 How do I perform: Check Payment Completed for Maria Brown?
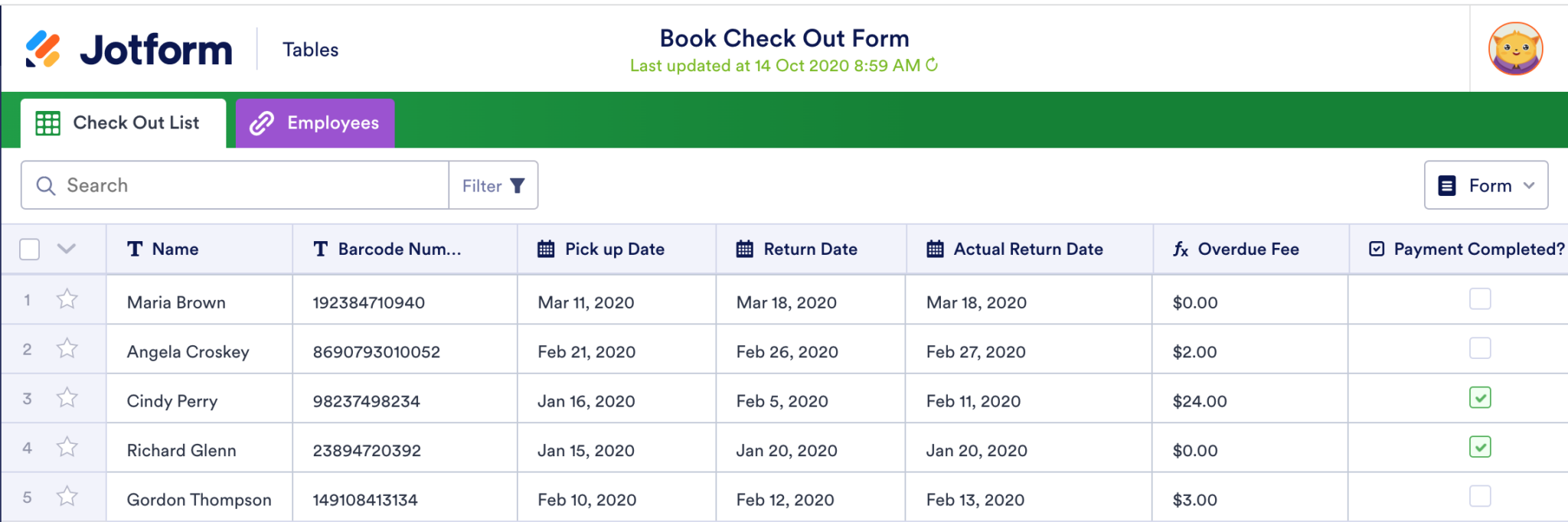tap(1481, 299)
